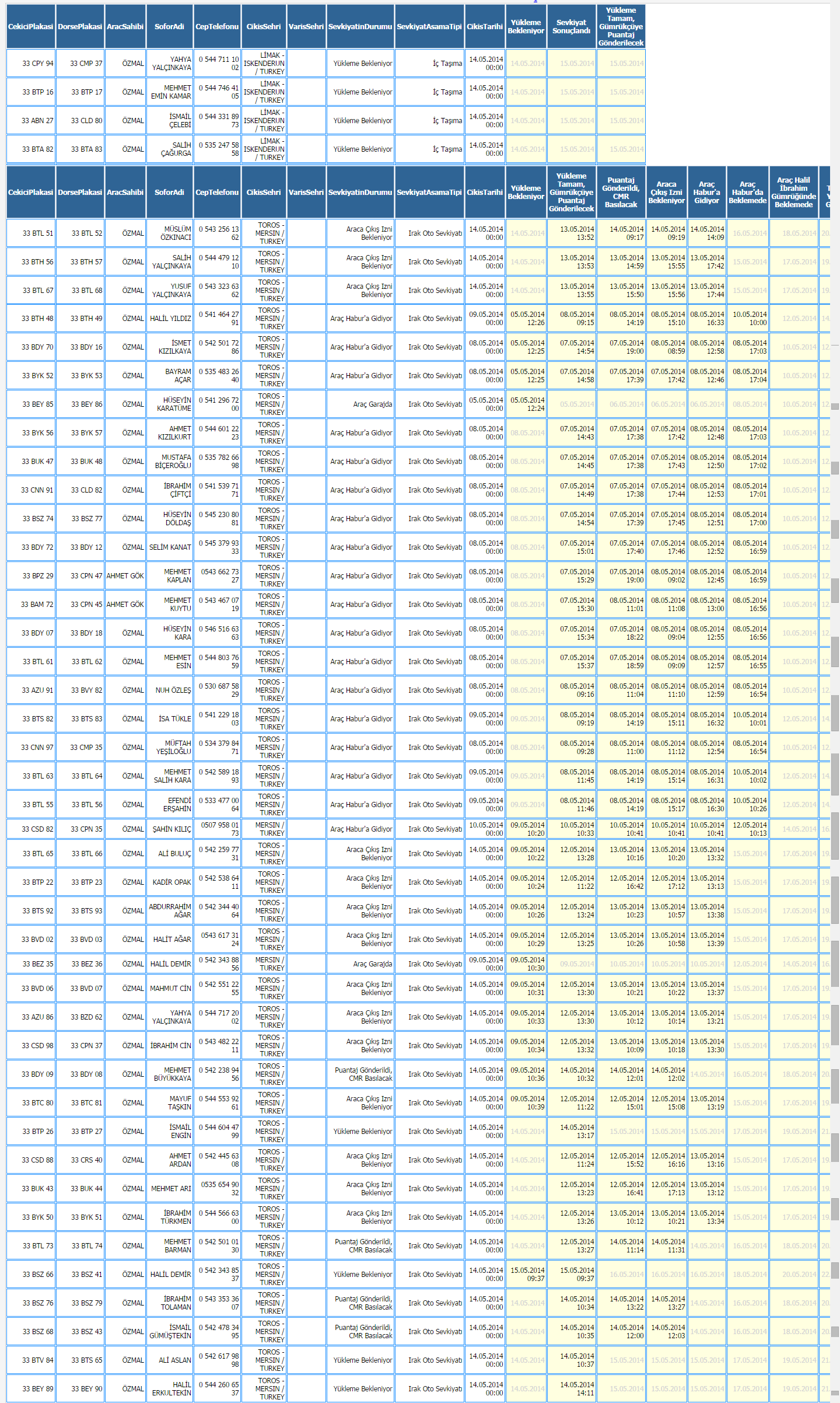The image size is (840, 1403).
Task: Click driver cell "NUH ÖZLEŞ"
Action: (169, 690)
